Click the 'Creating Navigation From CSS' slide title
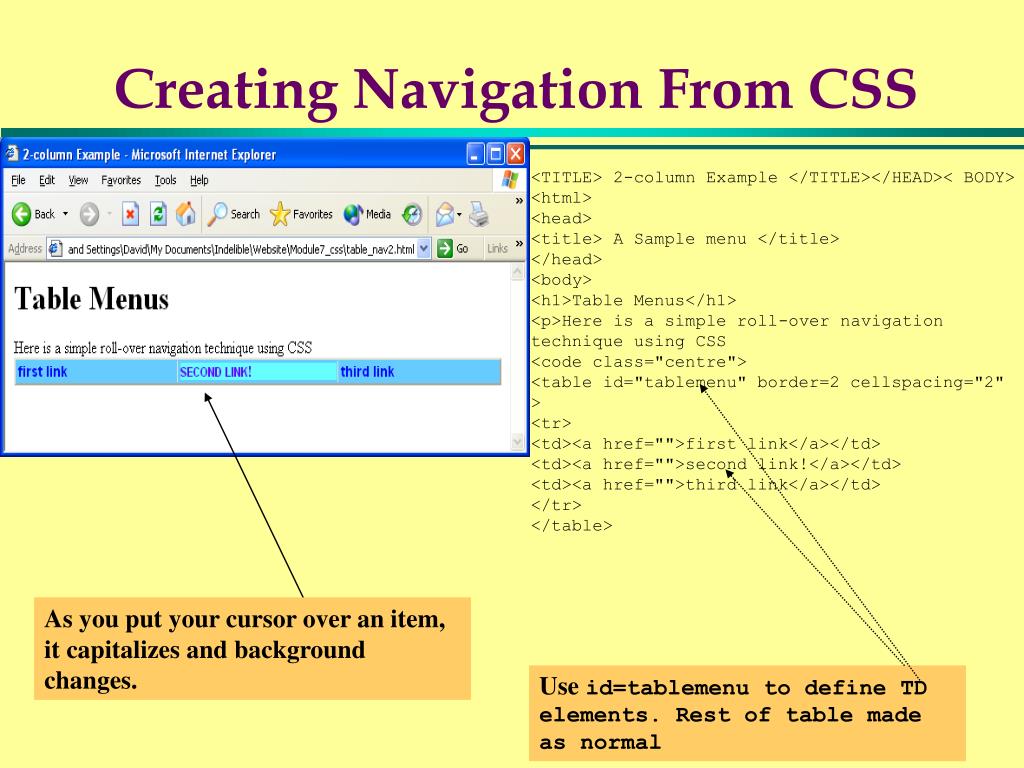Image resolution: width=1024 pixels, height=768 pixels. [516, 90]
